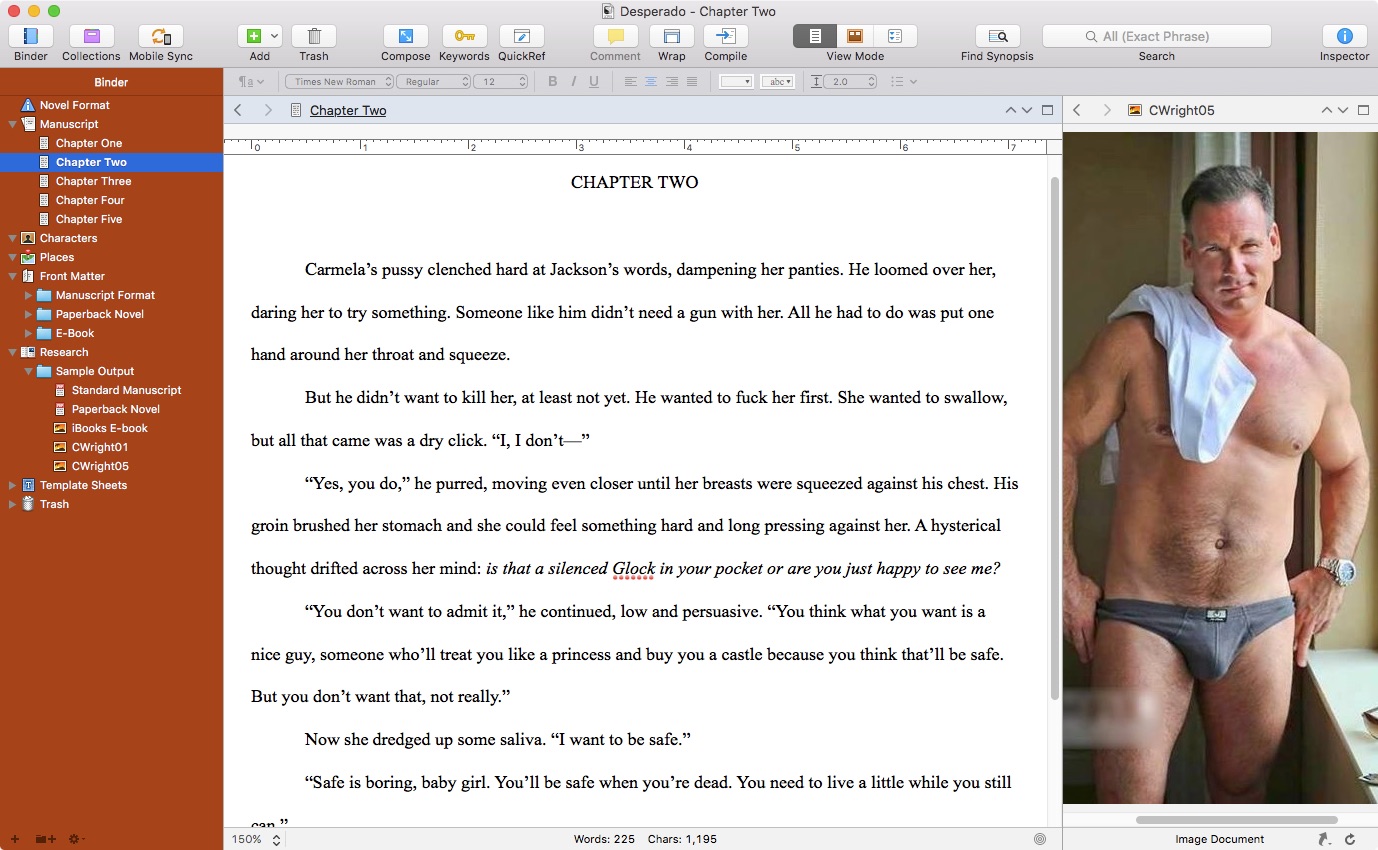The height and width of the screenshot is (850, 1378).
Task: Click the Compile toolbar icon
Action: point(725,37)
